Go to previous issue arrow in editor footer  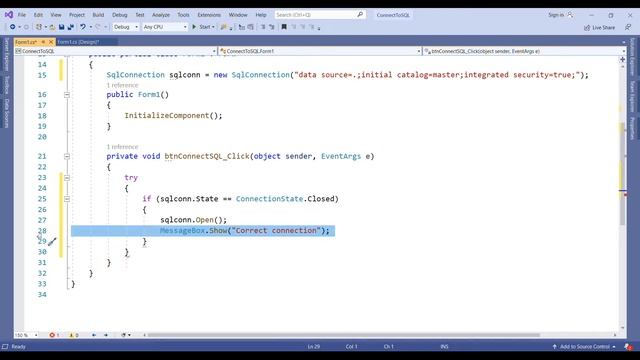tap(94, 335)
